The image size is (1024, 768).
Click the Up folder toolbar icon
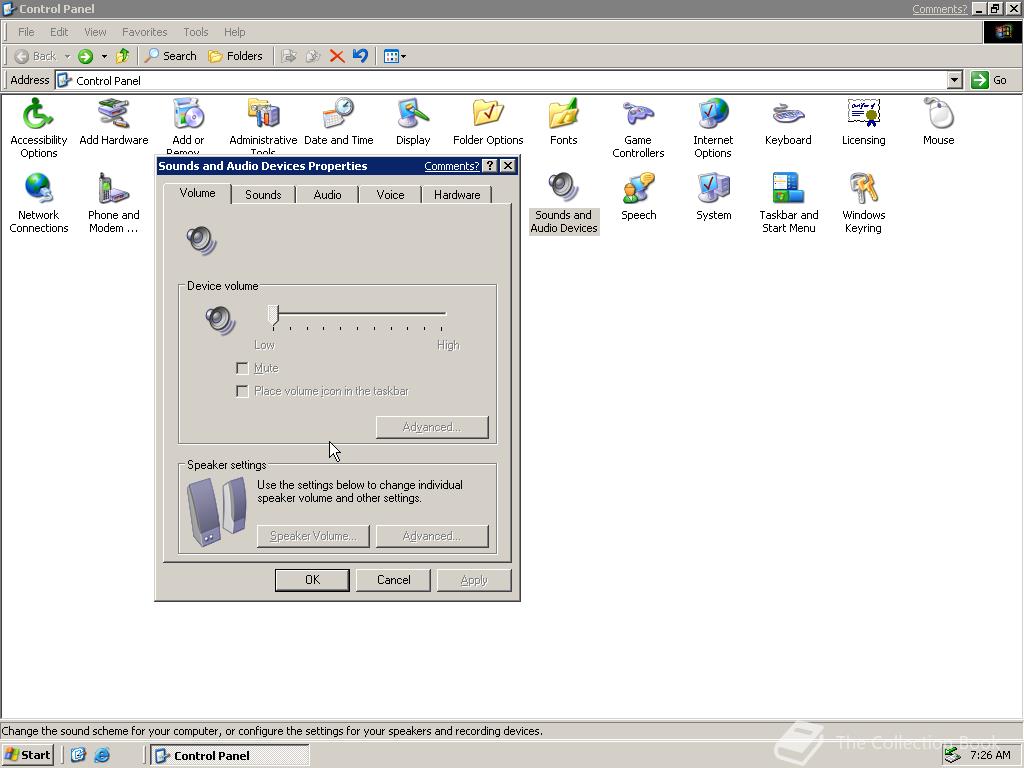point(122,56)
